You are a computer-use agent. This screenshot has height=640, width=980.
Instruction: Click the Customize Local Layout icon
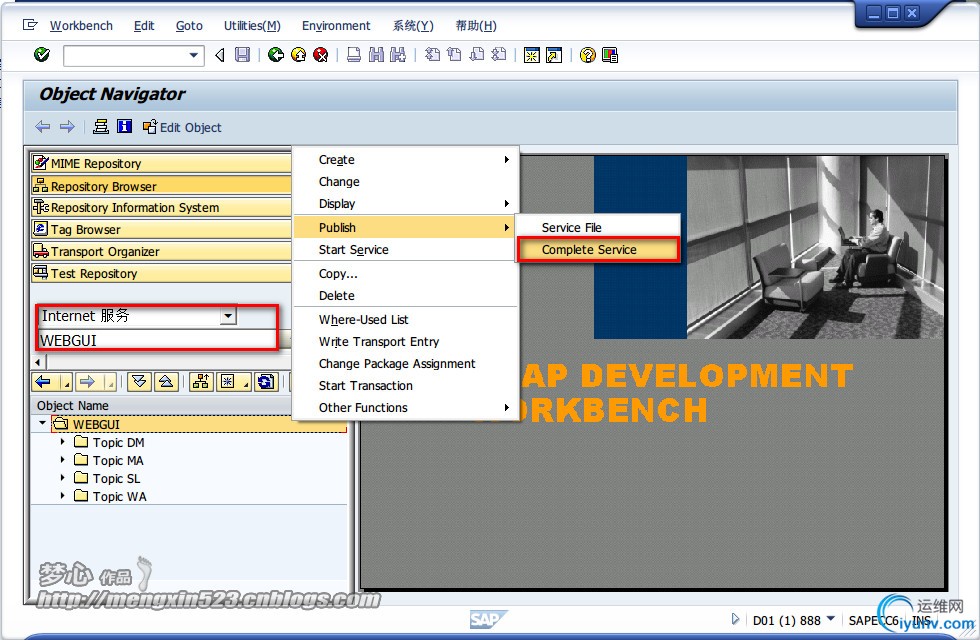(x=610, y=55)
